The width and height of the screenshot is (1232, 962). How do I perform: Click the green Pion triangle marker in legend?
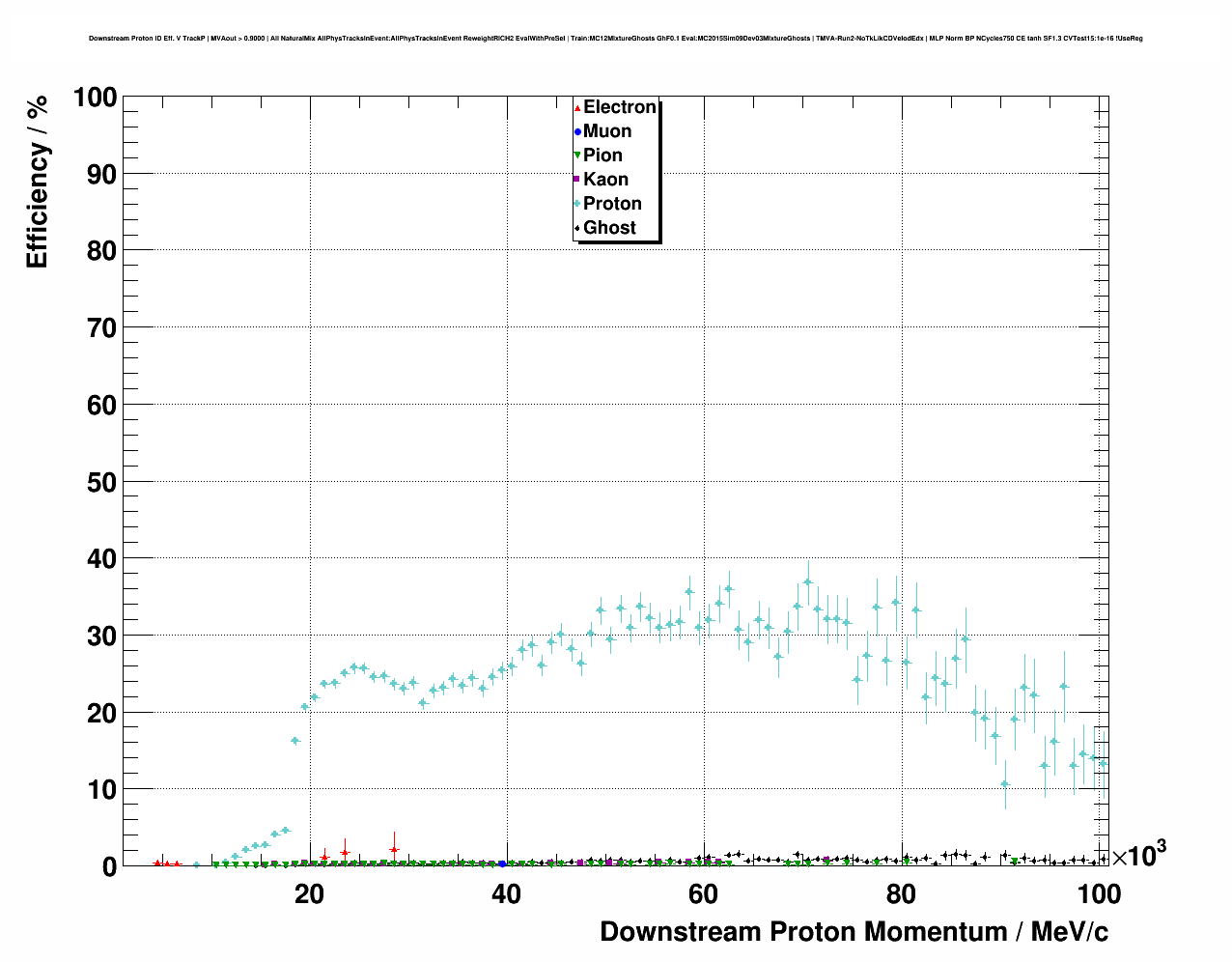pos(577,156)
